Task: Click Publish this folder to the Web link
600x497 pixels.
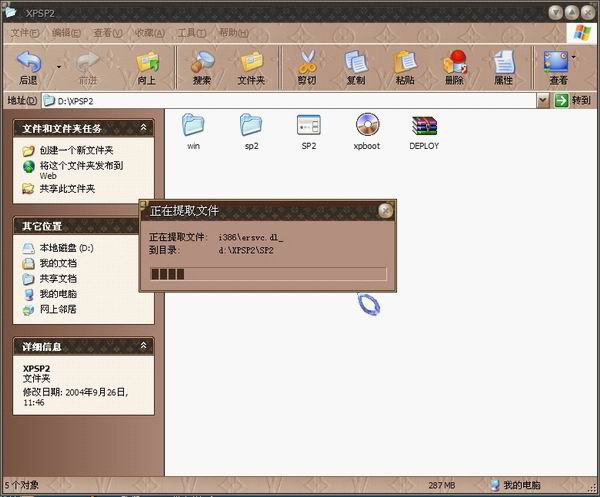Action: point(82,170)
